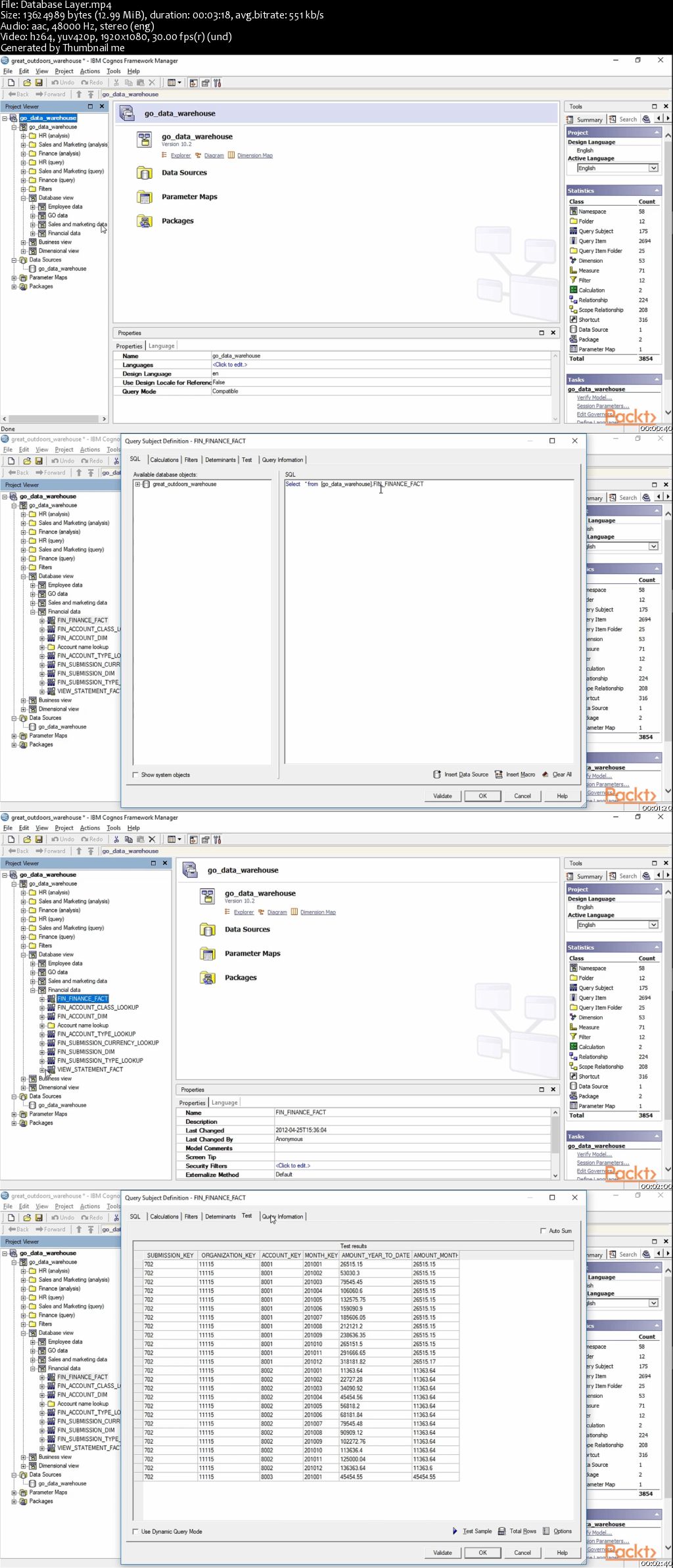Switch to Determinants tab in SQL dialog
The width and height of the screenshot is (673, 1568).
[220, 460]
